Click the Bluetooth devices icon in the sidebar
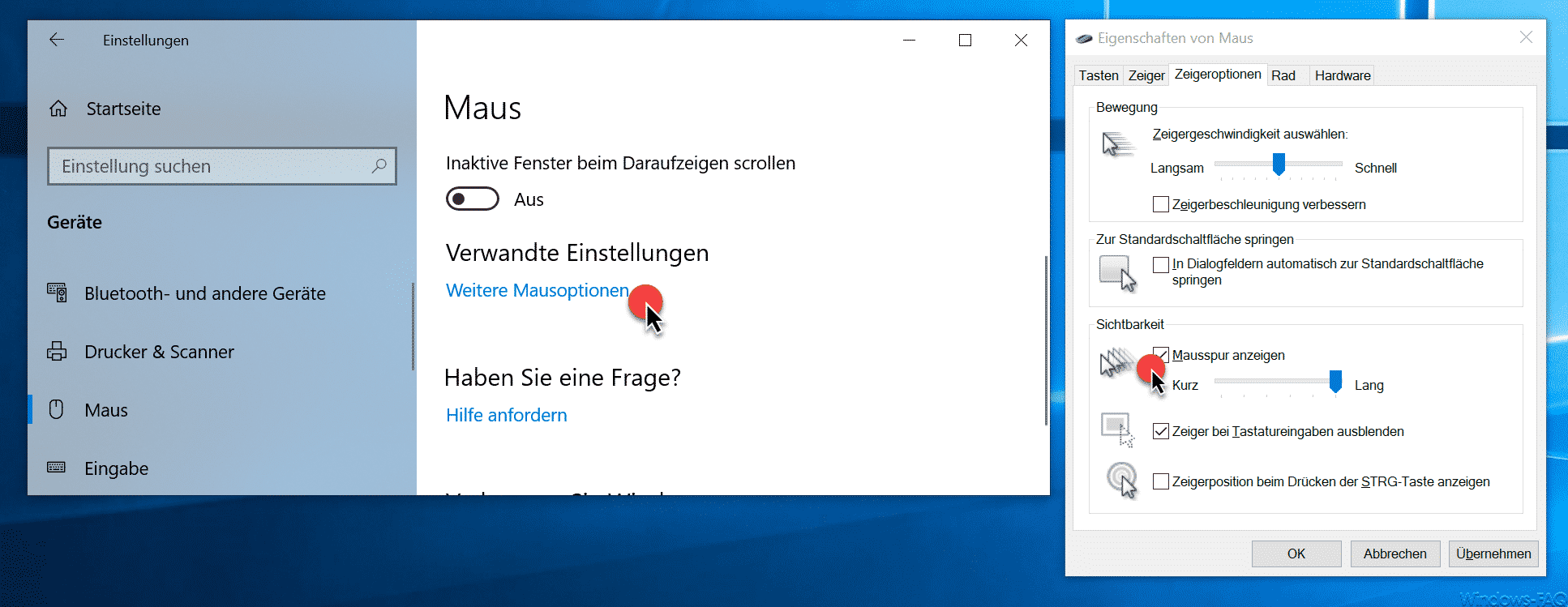This screenshot has width=1568, height=607. pyautogui.click(x=57, y=293)
